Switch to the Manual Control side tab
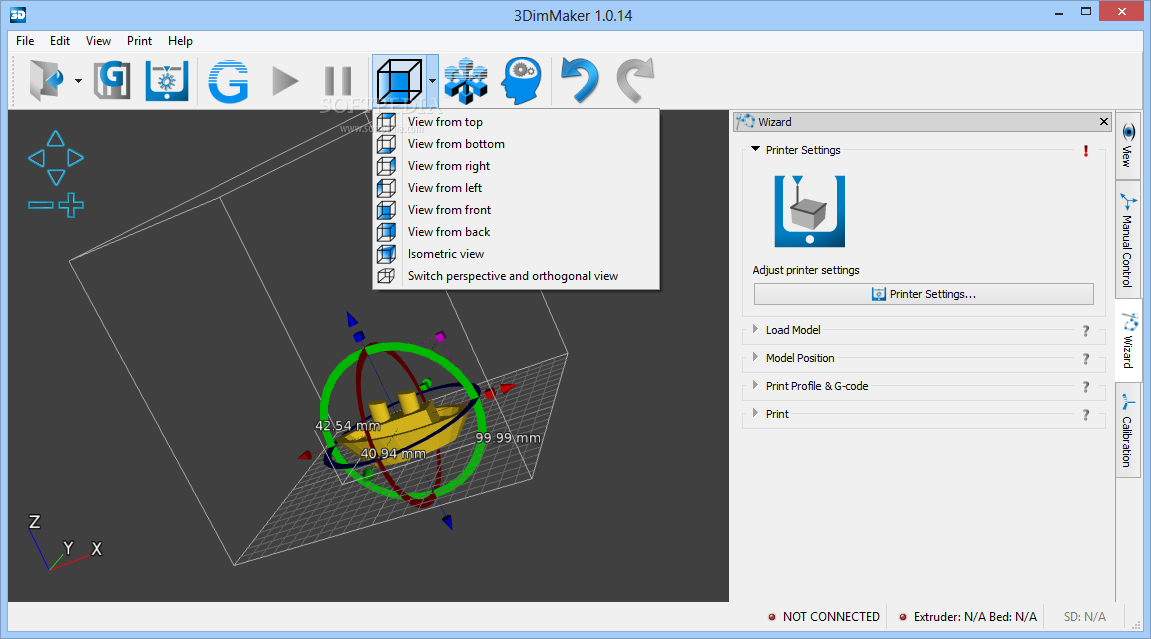 (x=1128, y=240)
